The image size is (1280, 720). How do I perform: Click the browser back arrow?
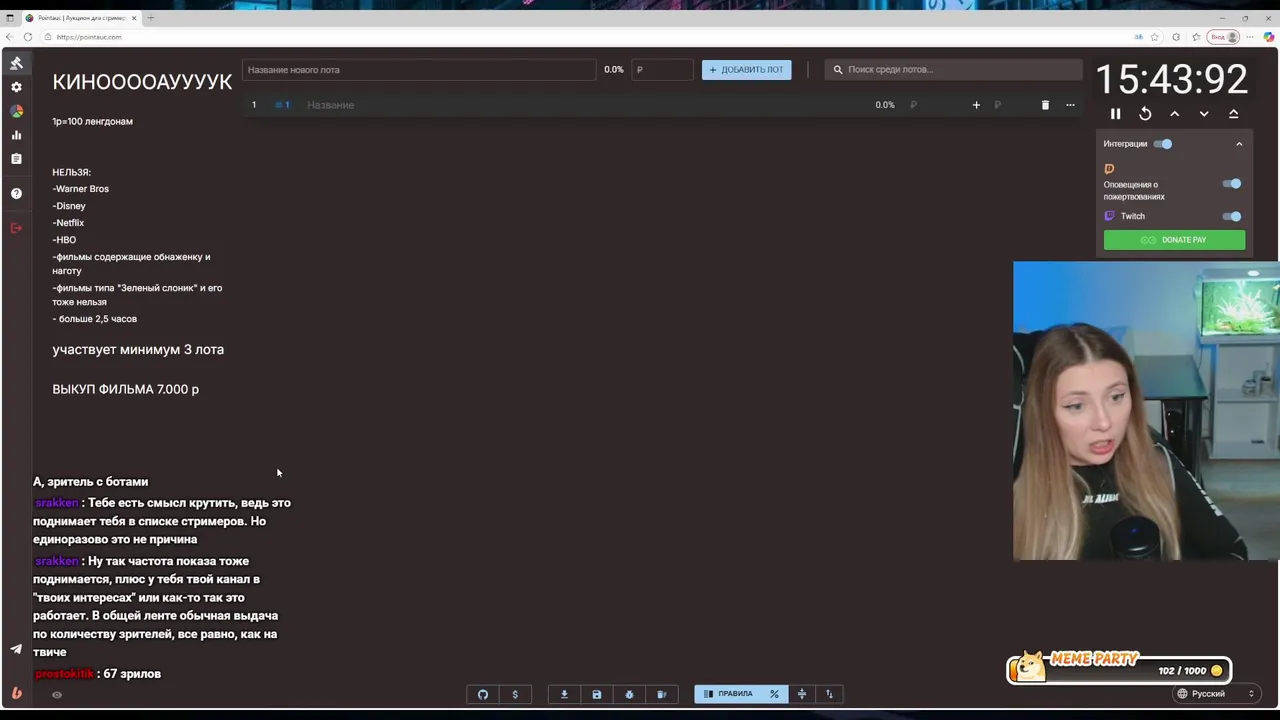pos(10,37)
